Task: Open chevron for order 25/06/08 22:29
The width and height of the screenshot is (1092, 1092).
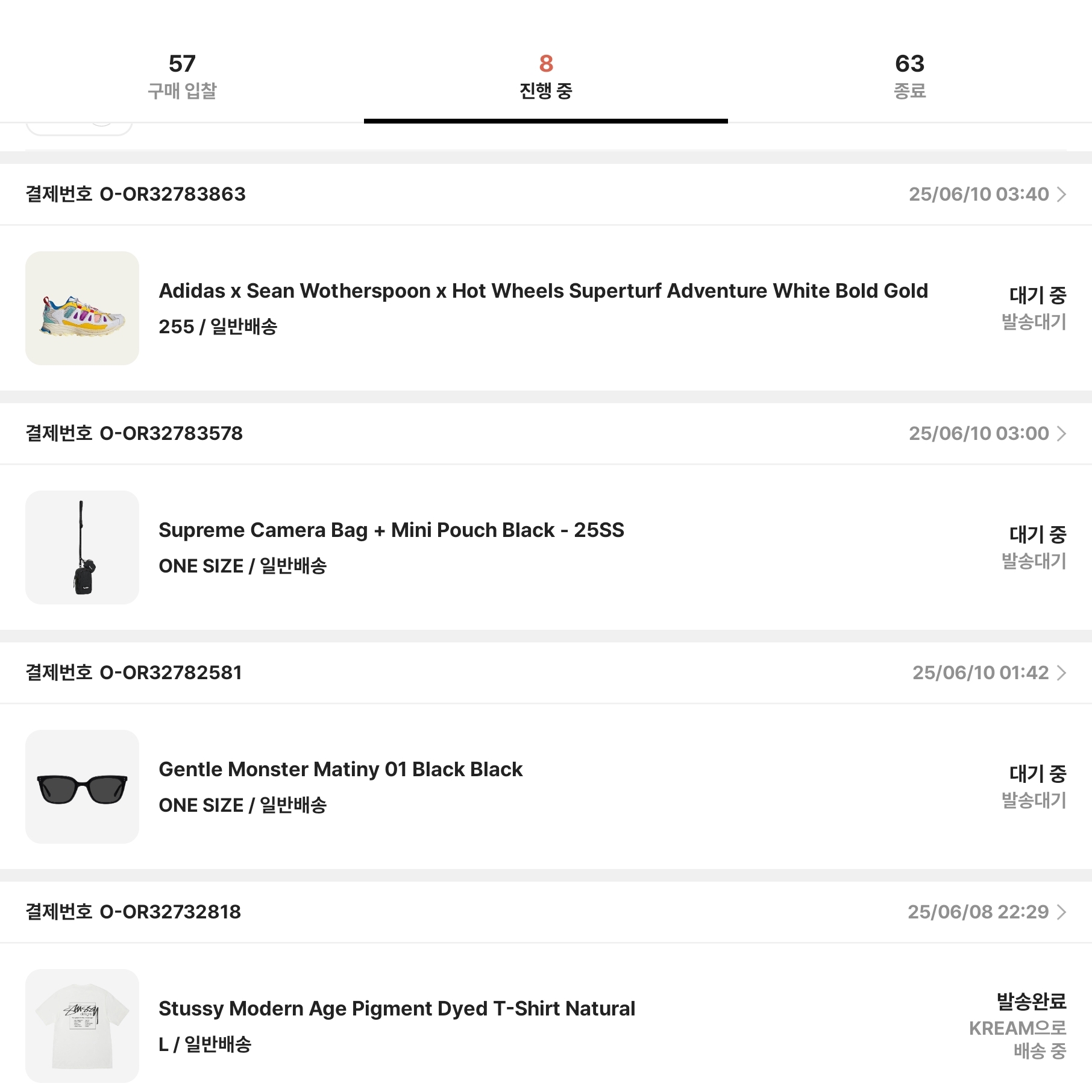Action: pos(1061,912)
